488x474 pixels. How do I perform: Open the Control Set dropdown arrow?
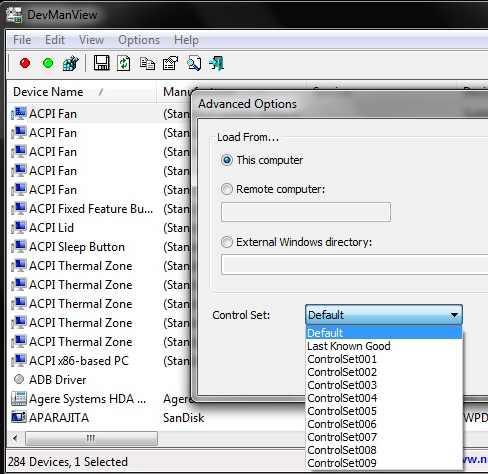(454, 314)
